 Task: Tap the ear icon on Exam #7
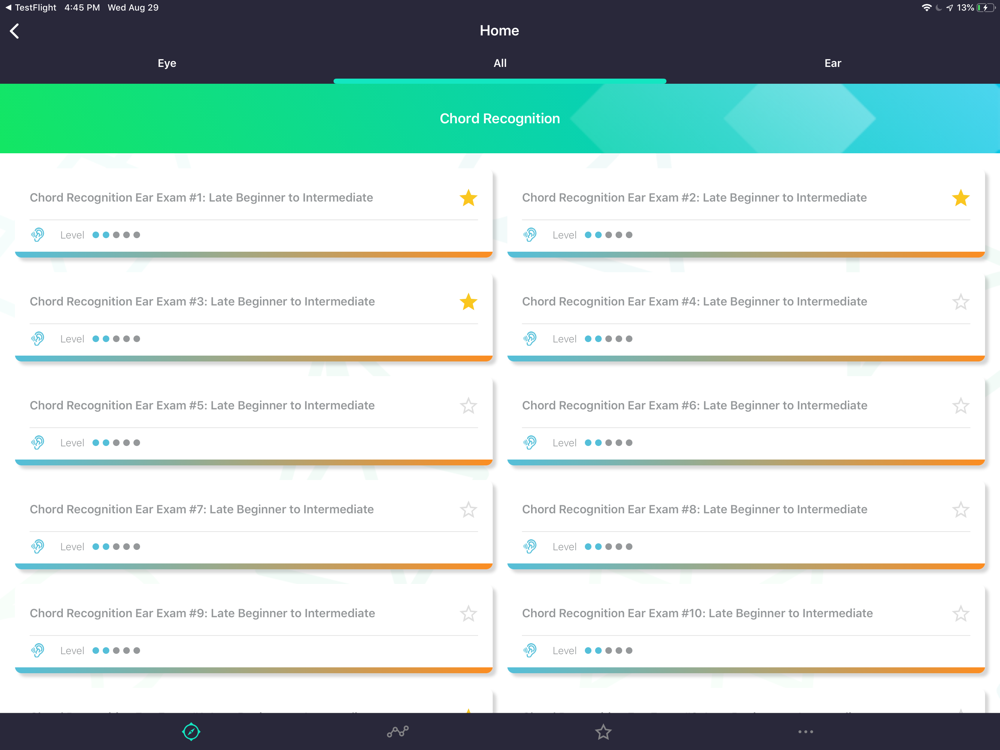click(38, 547)
